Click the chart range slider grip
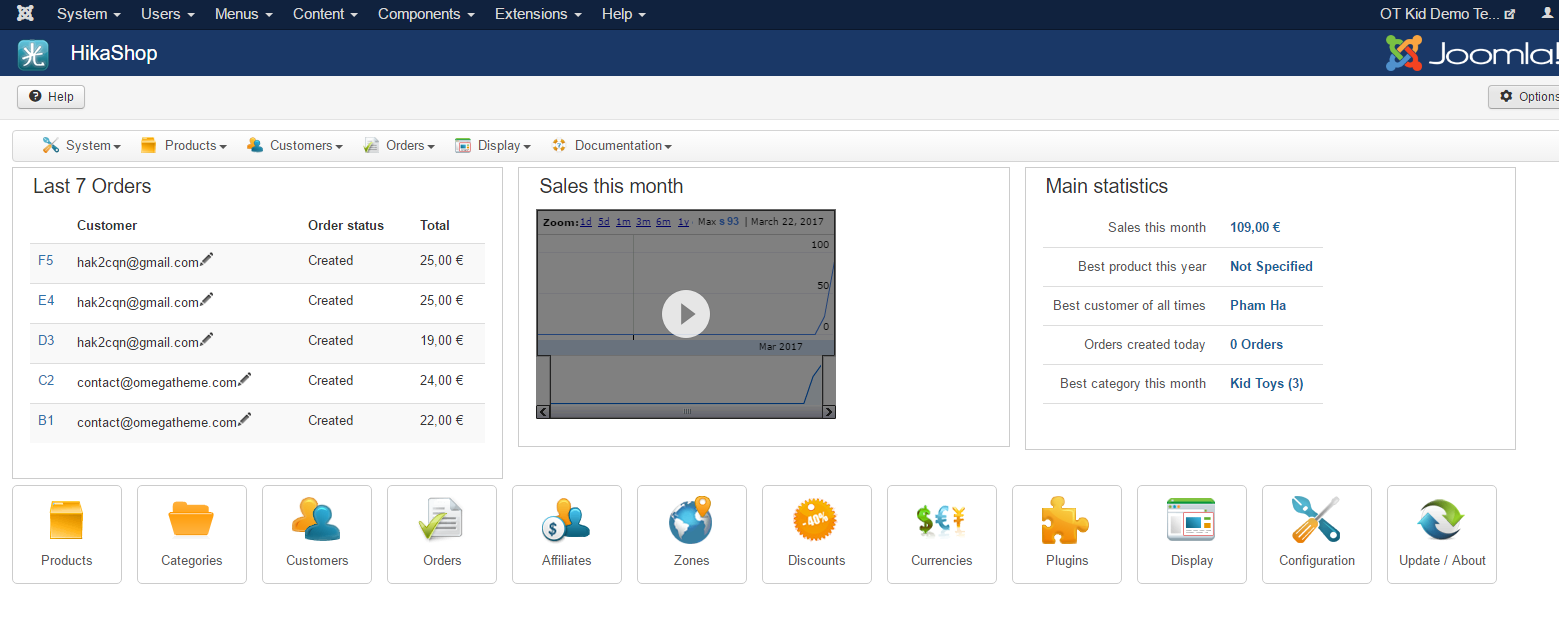The width and height of the screenshot is (1559, 617). point(686,411)
